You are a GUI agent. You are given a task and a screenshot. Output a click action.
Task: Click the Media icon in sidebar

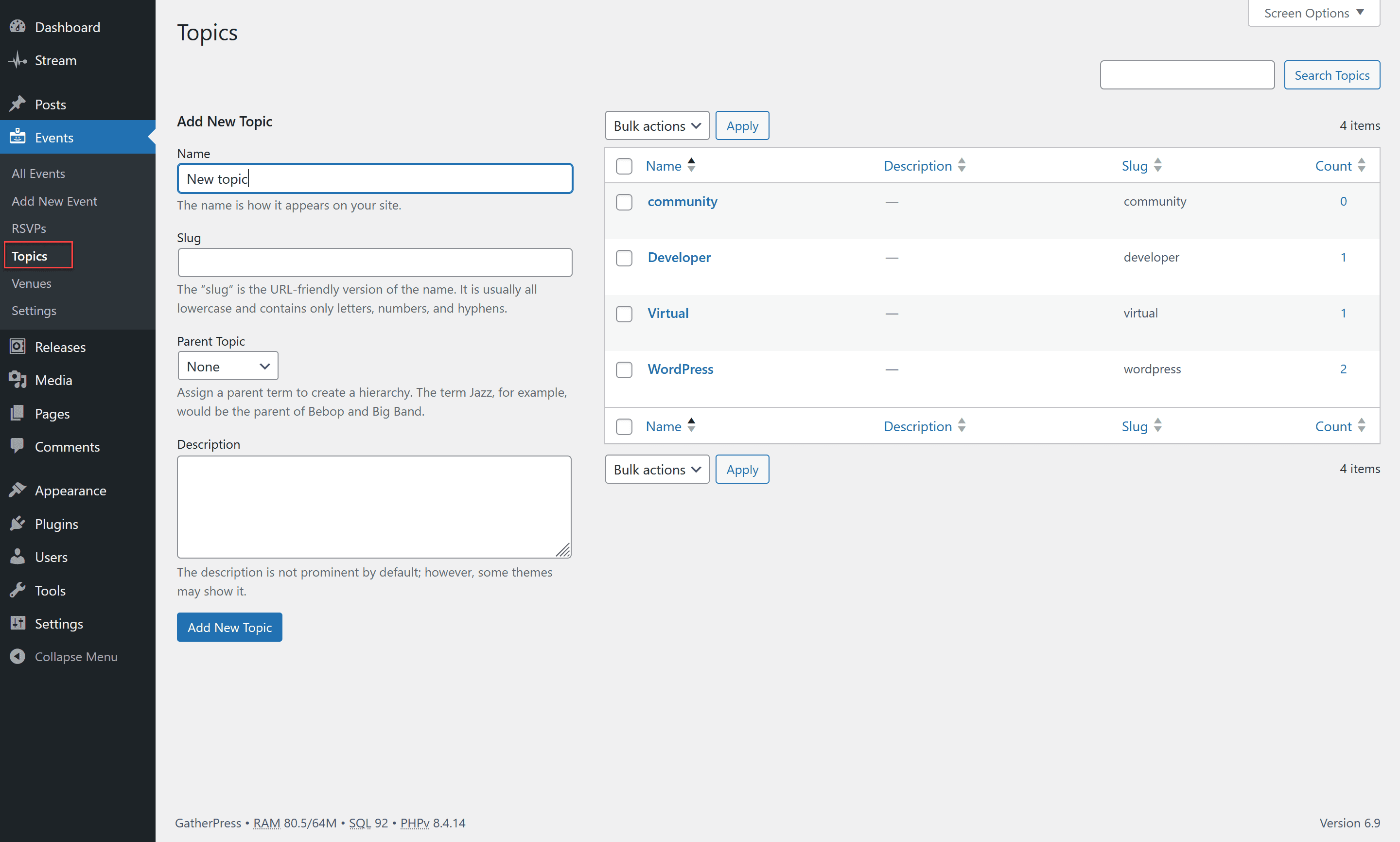(x=17, y=380)
